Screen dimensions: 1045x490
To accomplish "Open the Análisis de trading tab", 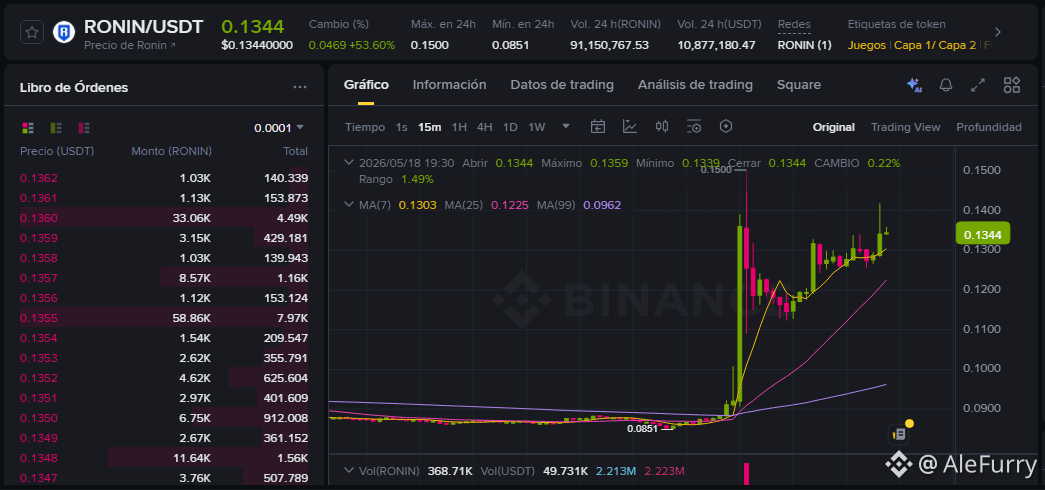I will pyautogui.click(x=695, y=85).
